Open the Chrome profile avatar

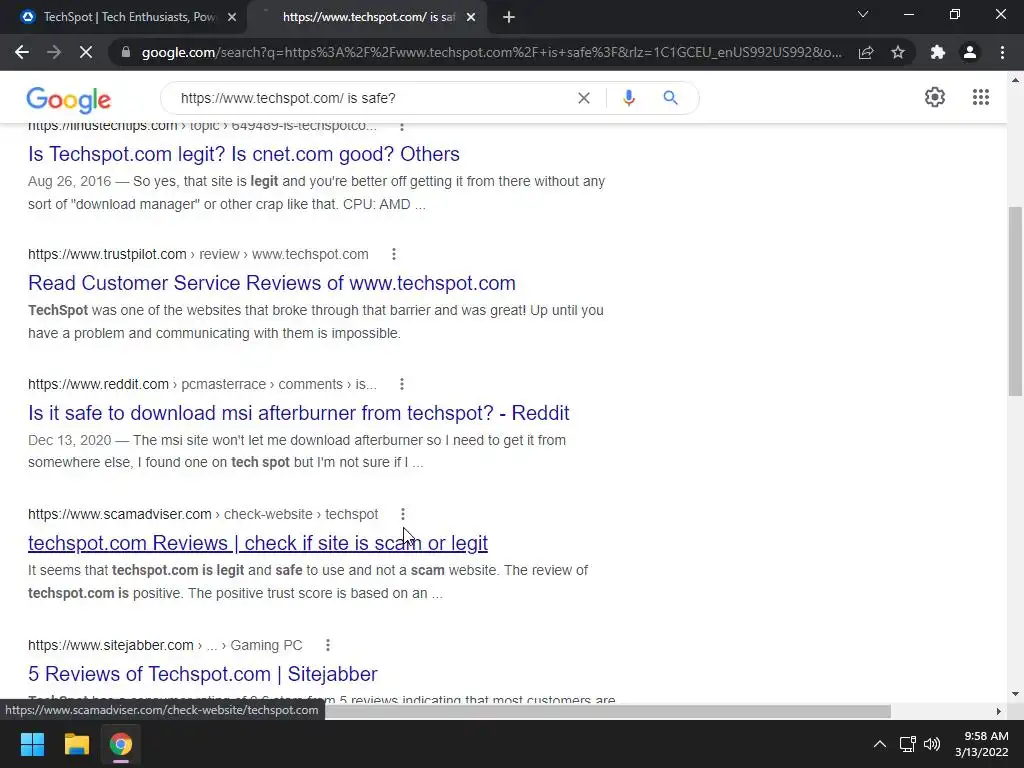[970, 52]
